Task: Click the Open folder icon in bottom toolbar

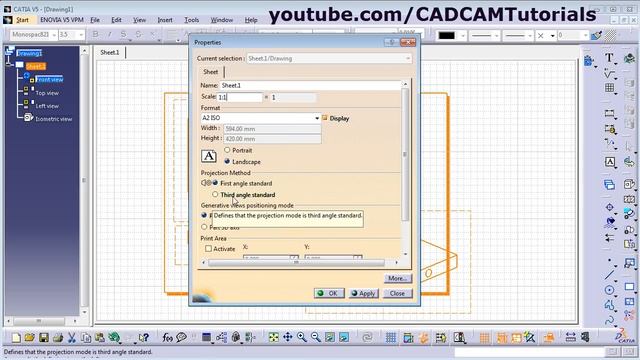Action: 29,337
